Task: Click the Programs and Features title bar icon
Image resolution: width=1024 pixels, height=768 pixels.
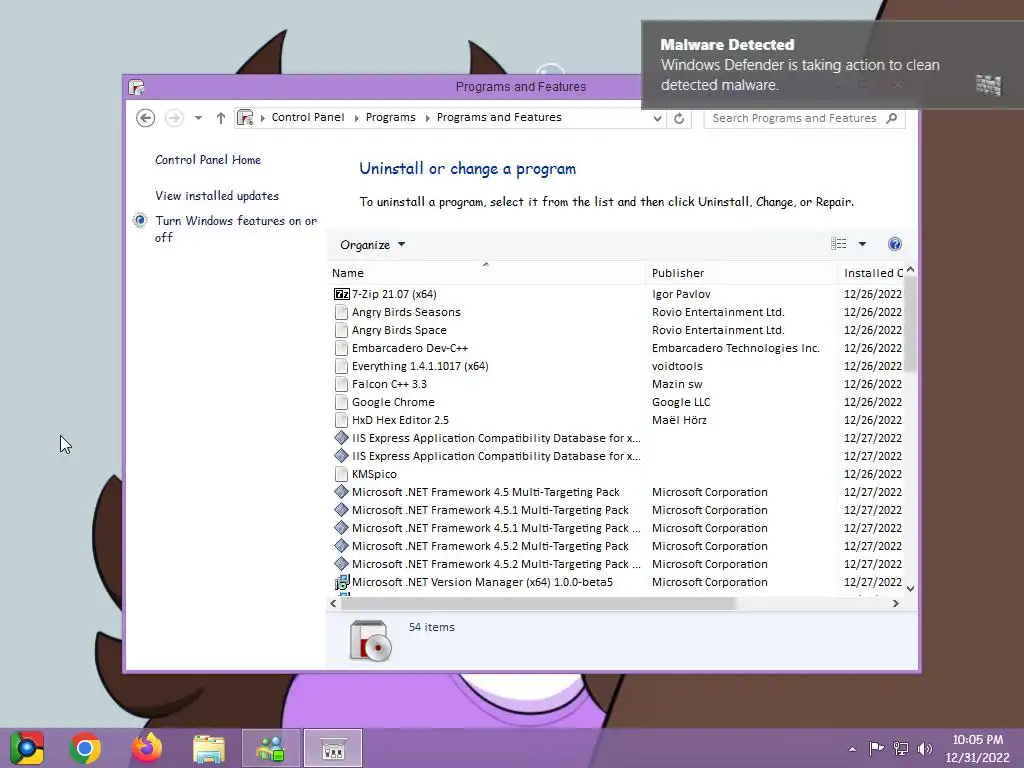Action: click(x=136, y=87)
